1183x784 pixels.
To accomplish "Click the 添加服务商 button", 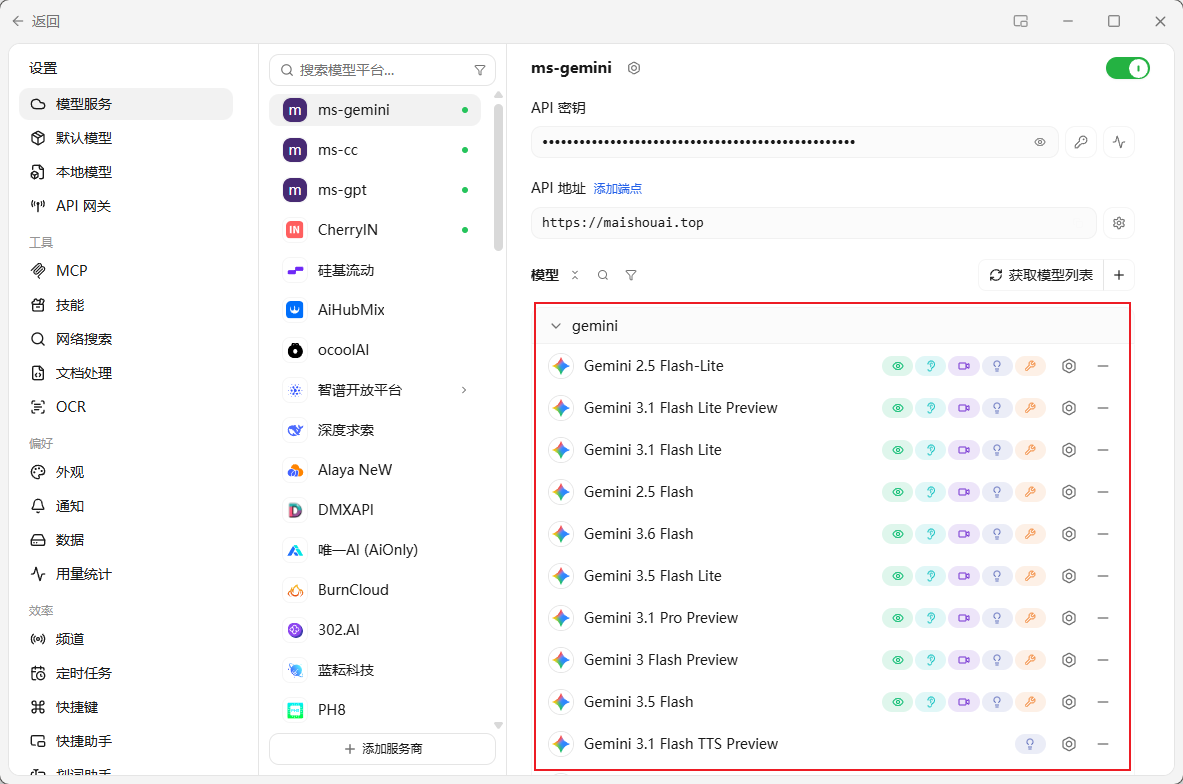I will (383, 749).
